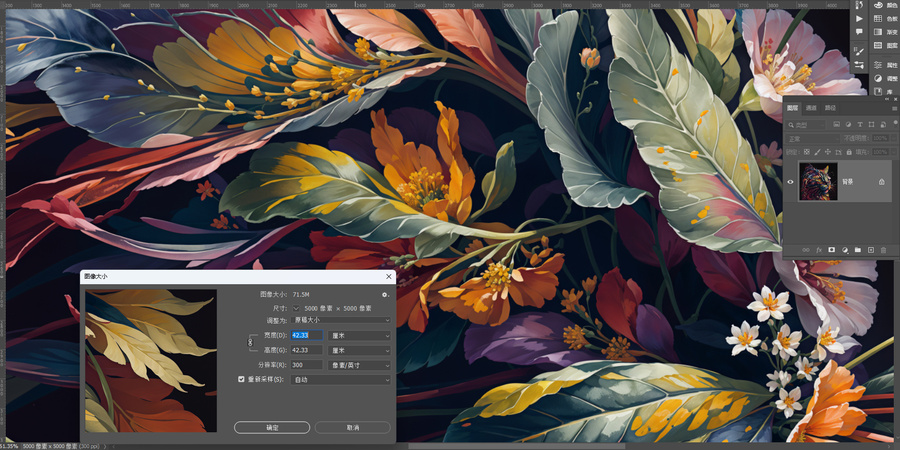Click lock icon on 背景 layer
Image resolution: width=900 pixels, height=450 pixels.
(x=882, y=182)
